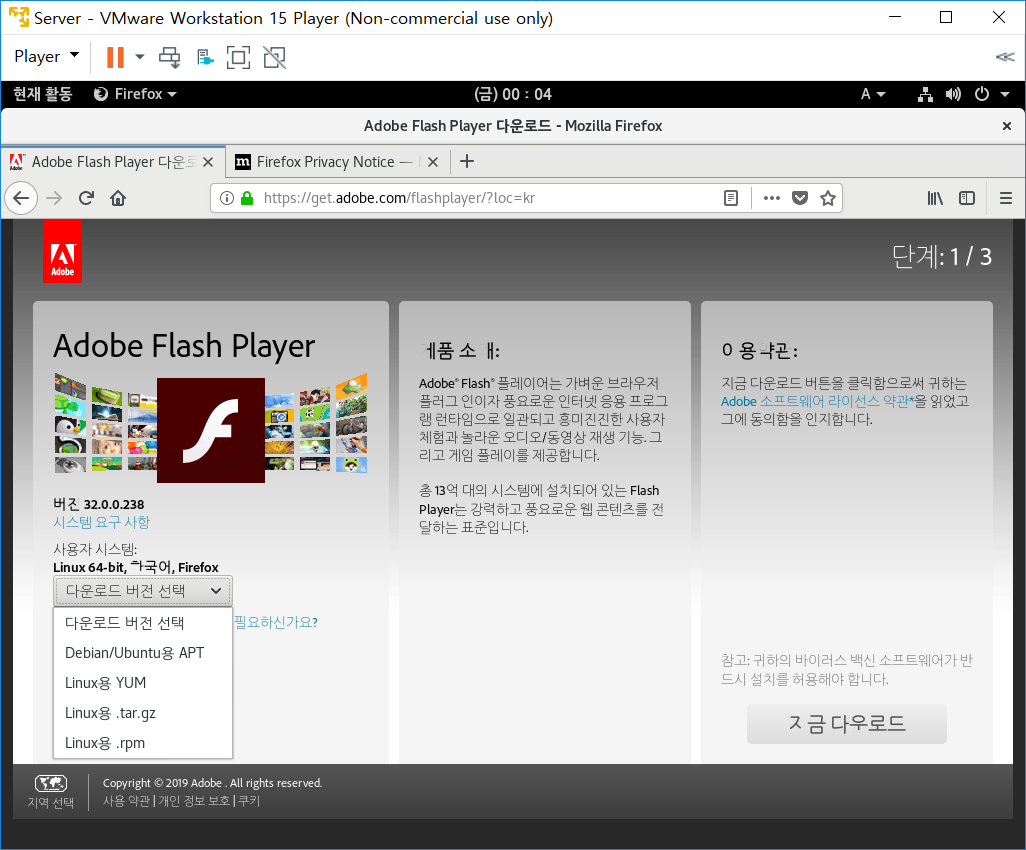This screenshot has width=1026, height=850.
Task: Click the power icon in system tray
Action: 982,94
